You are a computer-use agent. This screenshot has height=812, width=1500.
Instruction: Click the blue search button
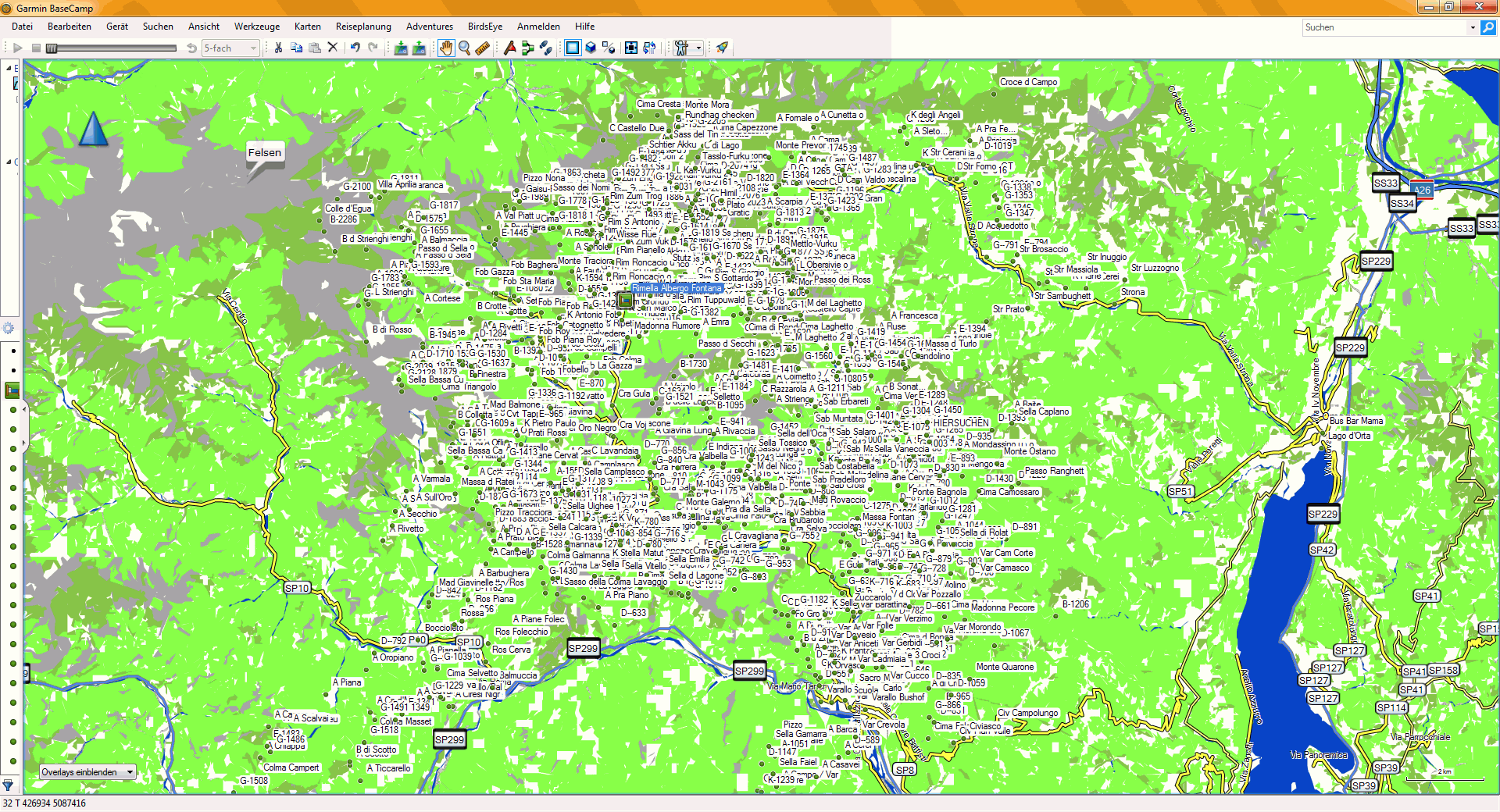(x=1488, y=27)
